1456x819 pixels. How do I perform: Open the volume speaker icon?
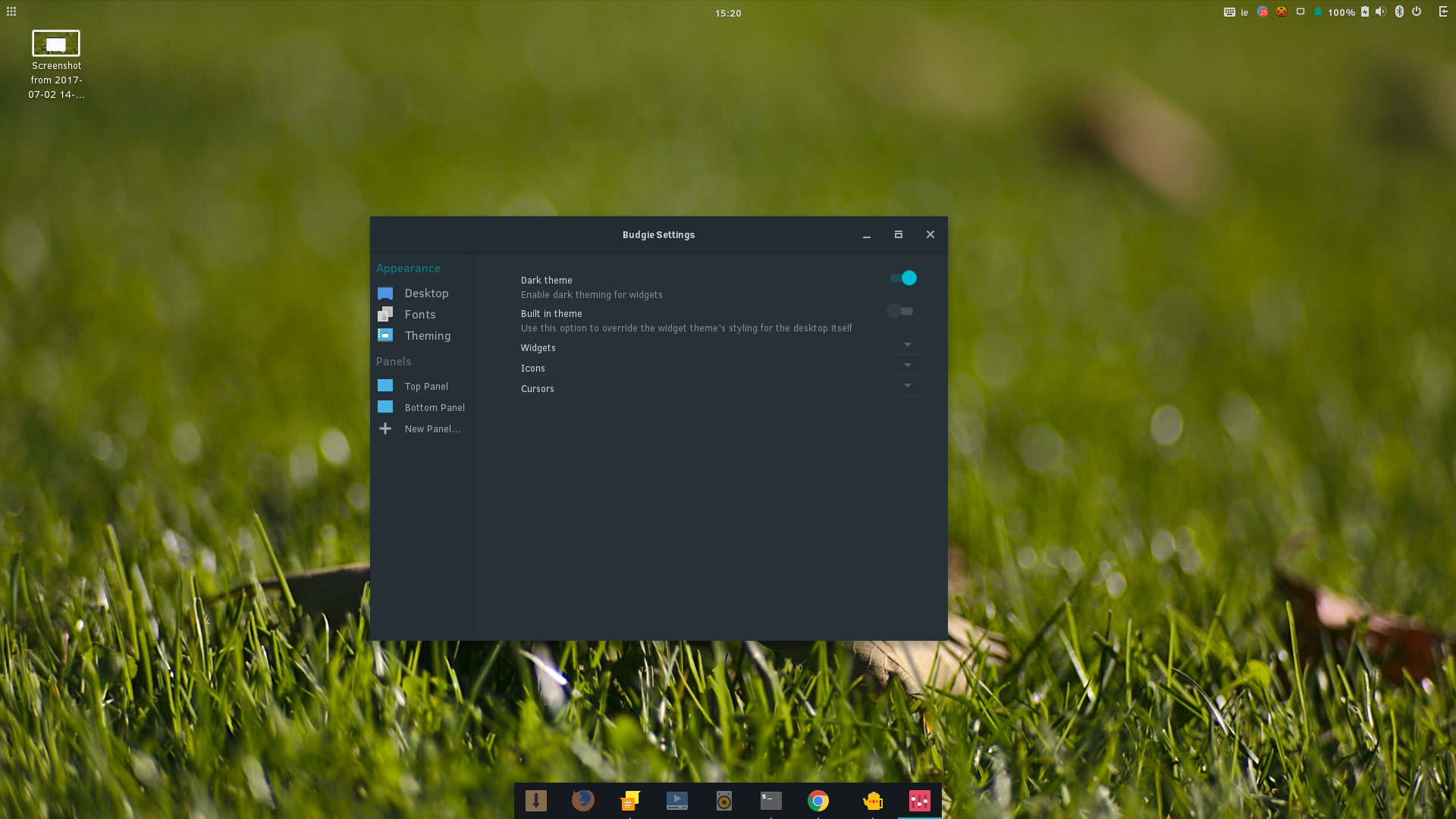coord(1381,11)
